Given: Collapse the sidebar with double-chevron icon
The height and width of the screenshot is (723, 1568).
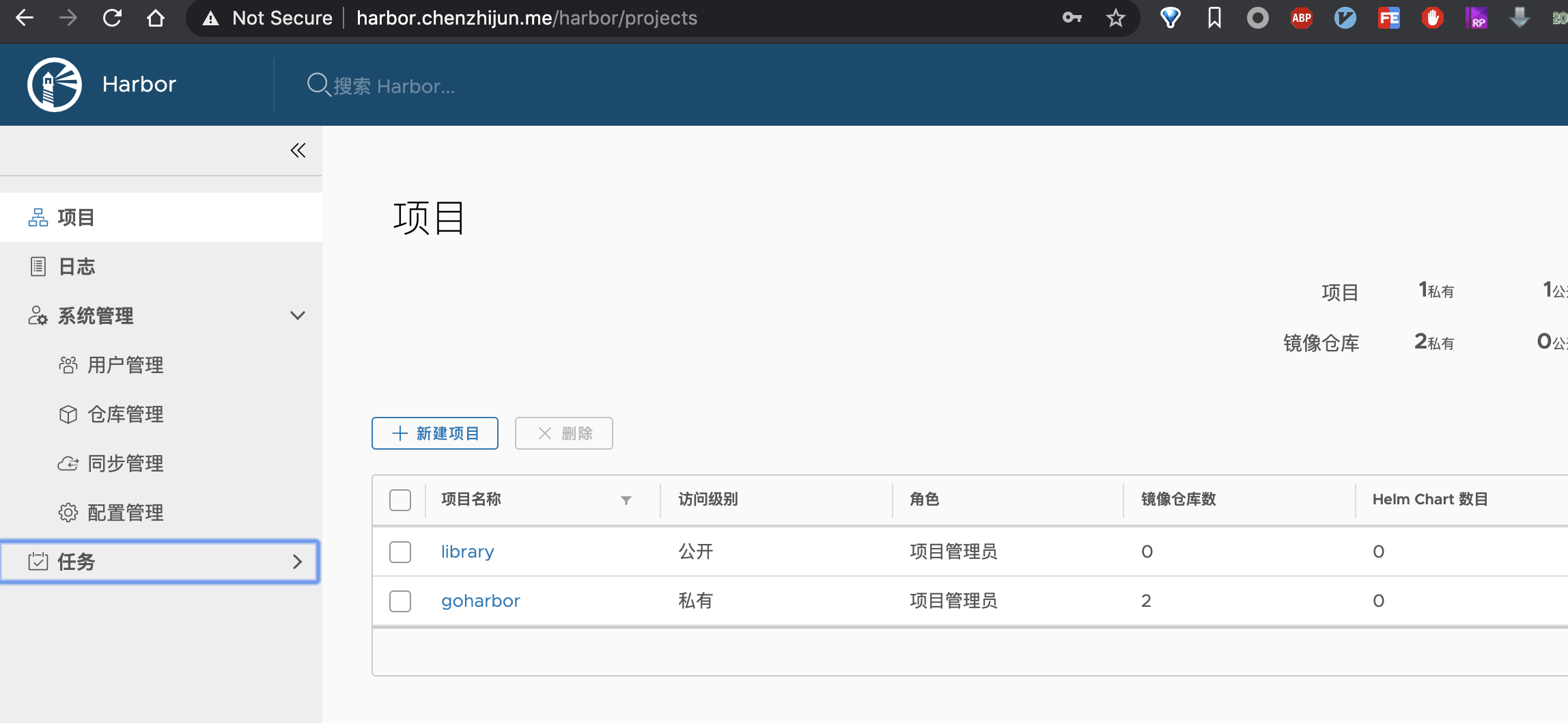Looking at the screenshot, I should coord(298,150).
